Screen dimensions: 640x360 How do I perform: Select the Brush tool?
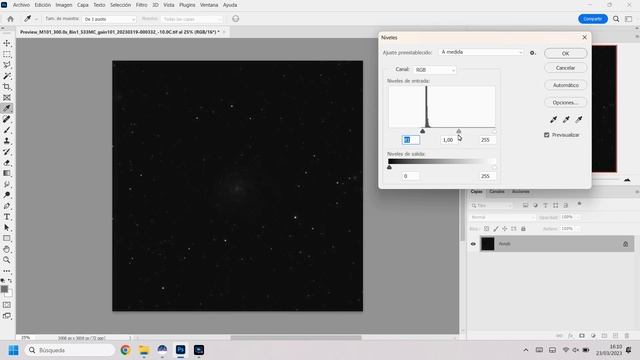point(7,130)
